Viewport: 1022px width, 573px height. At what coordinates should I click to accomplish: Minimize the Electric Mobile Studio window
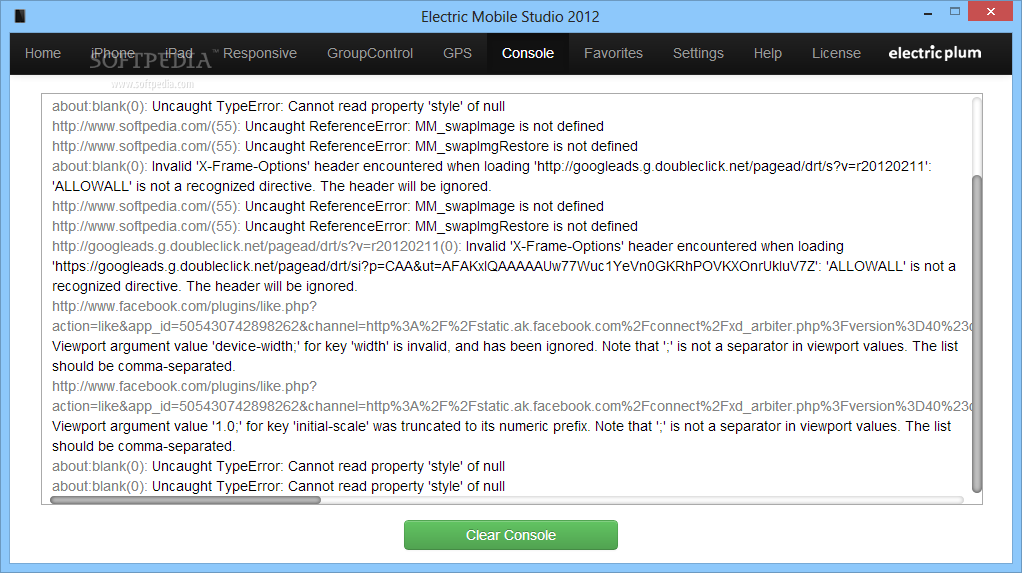tap(927, 13)
